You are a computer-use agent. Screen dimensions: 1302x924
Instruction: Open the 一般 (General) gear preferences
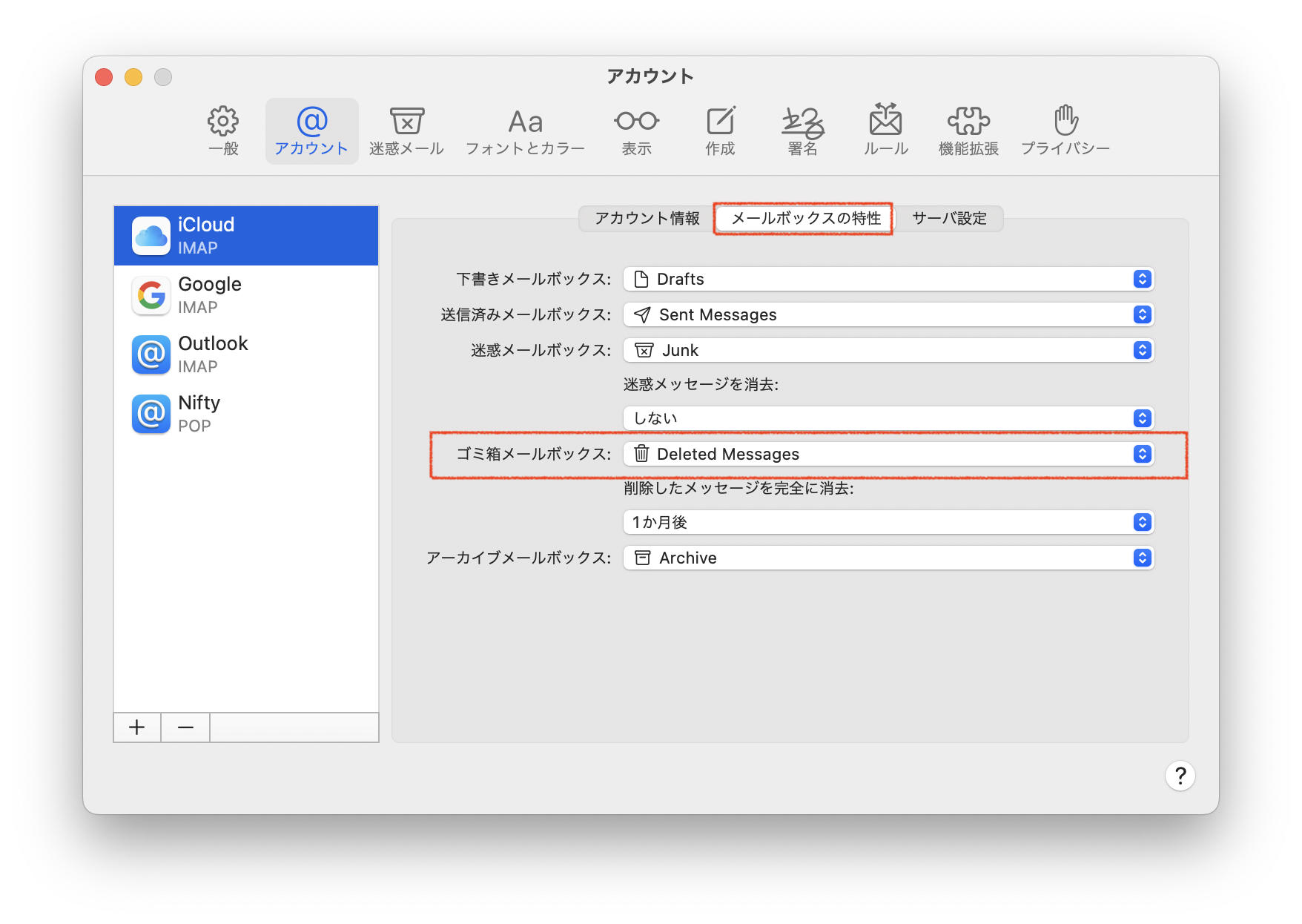tap(223, 131)
